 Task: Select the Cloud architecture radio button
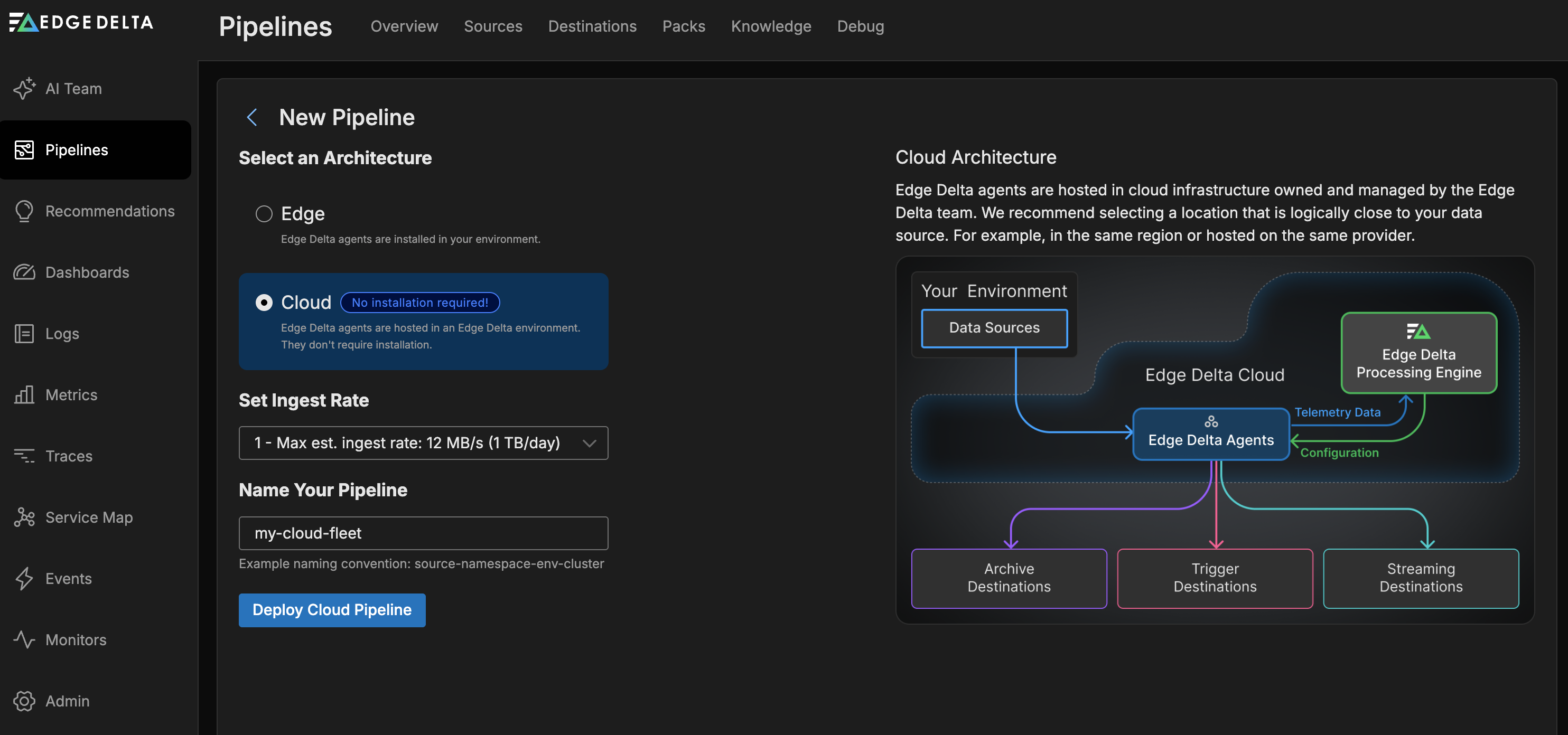264,303
